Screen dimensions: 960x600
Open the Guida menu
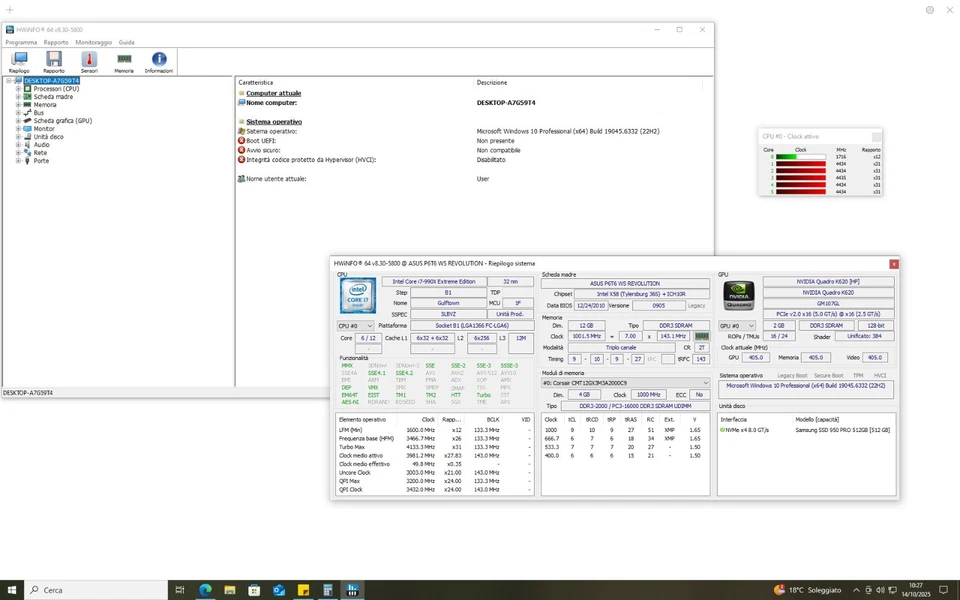(x=126, y=42)
